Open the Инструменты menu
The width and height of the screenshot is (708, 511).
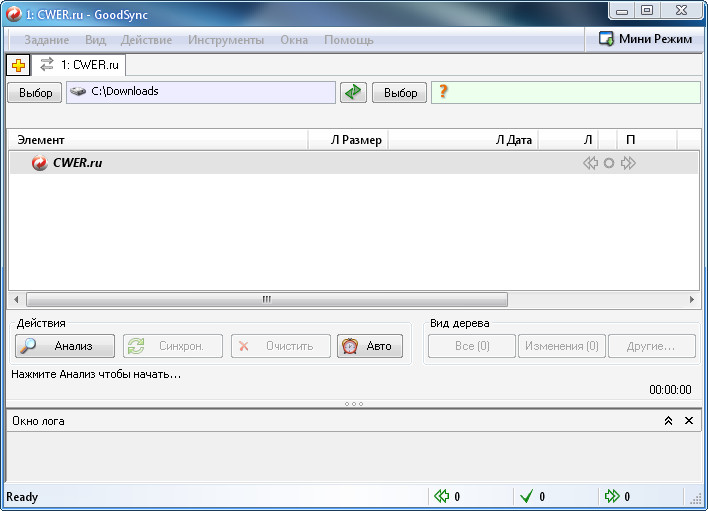pyautogui.click(x=228, y=40)
